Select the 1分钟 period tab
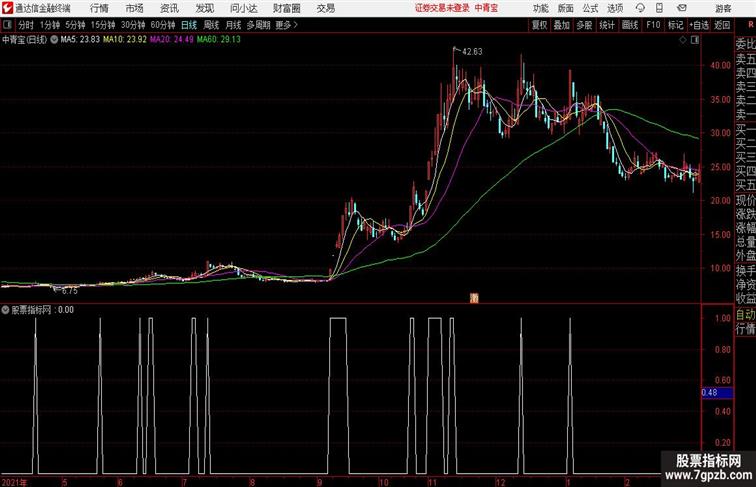This screenshot has width=756, height=487. [x=50, y=25]
